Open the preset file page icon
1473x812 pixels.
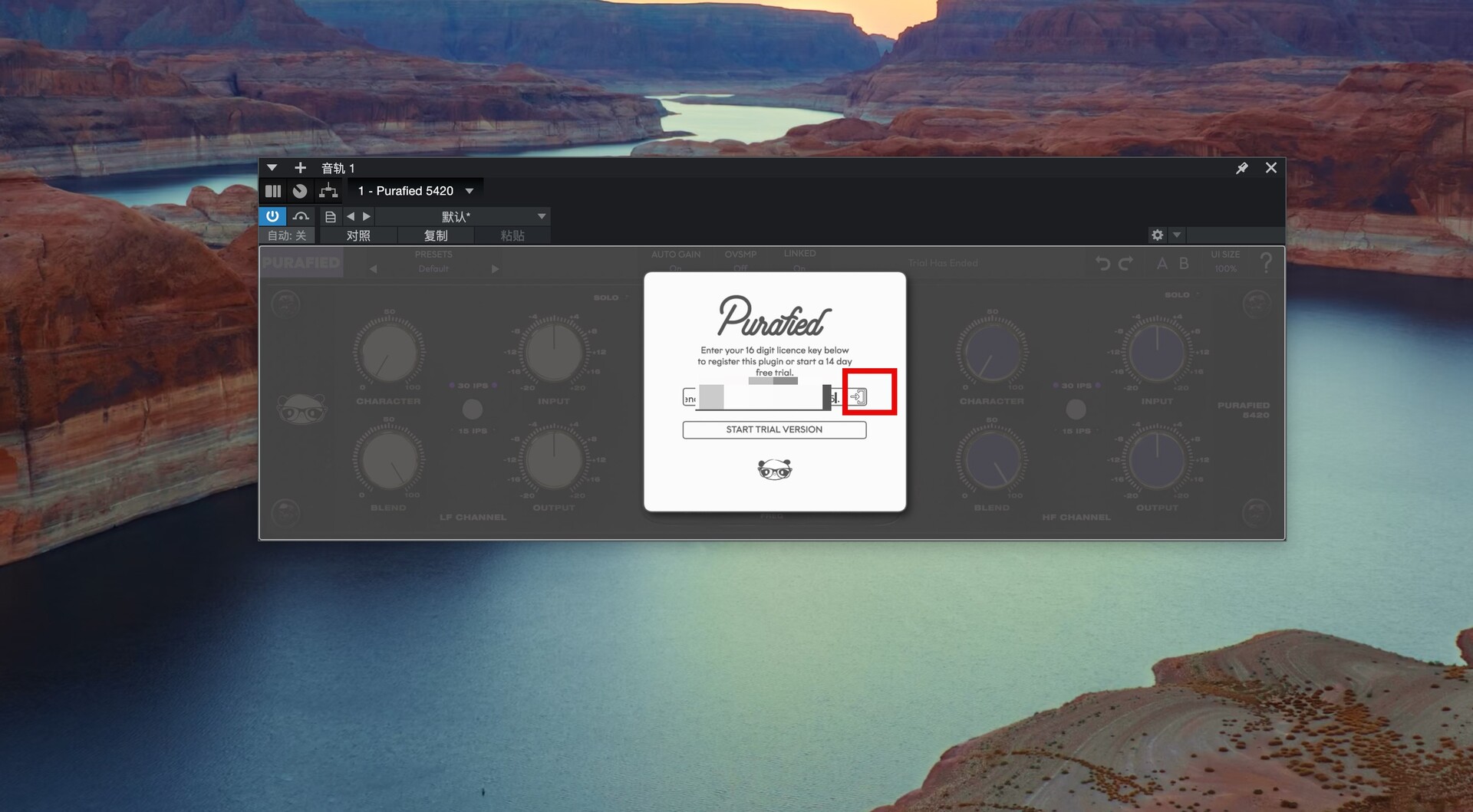click(x=330, y=217)
